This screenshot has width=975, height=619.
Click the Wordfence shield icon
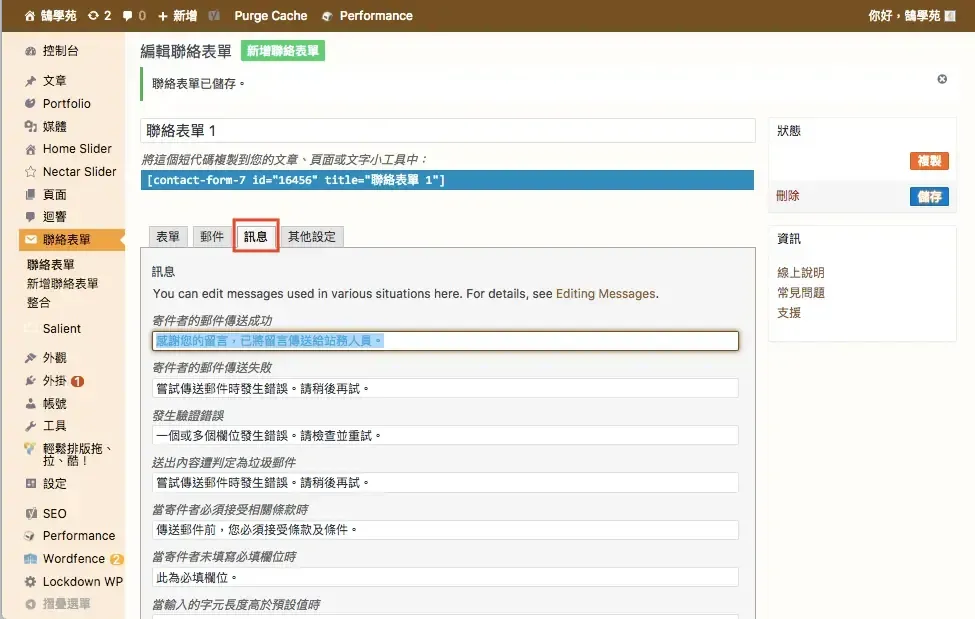point(30,559)
